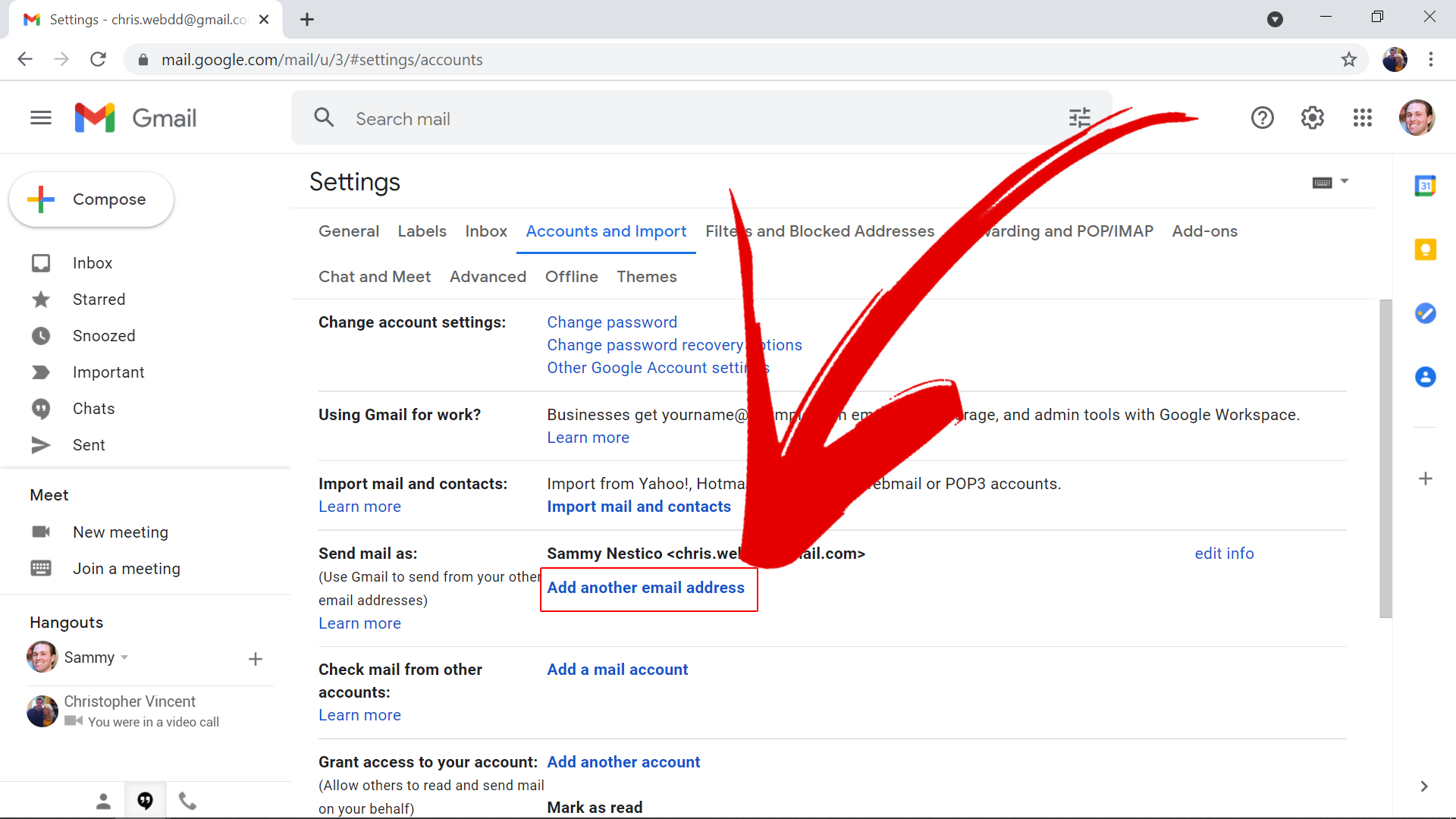
Task: Switch to Hangouts phone calls icon
Action: (187, 801)
